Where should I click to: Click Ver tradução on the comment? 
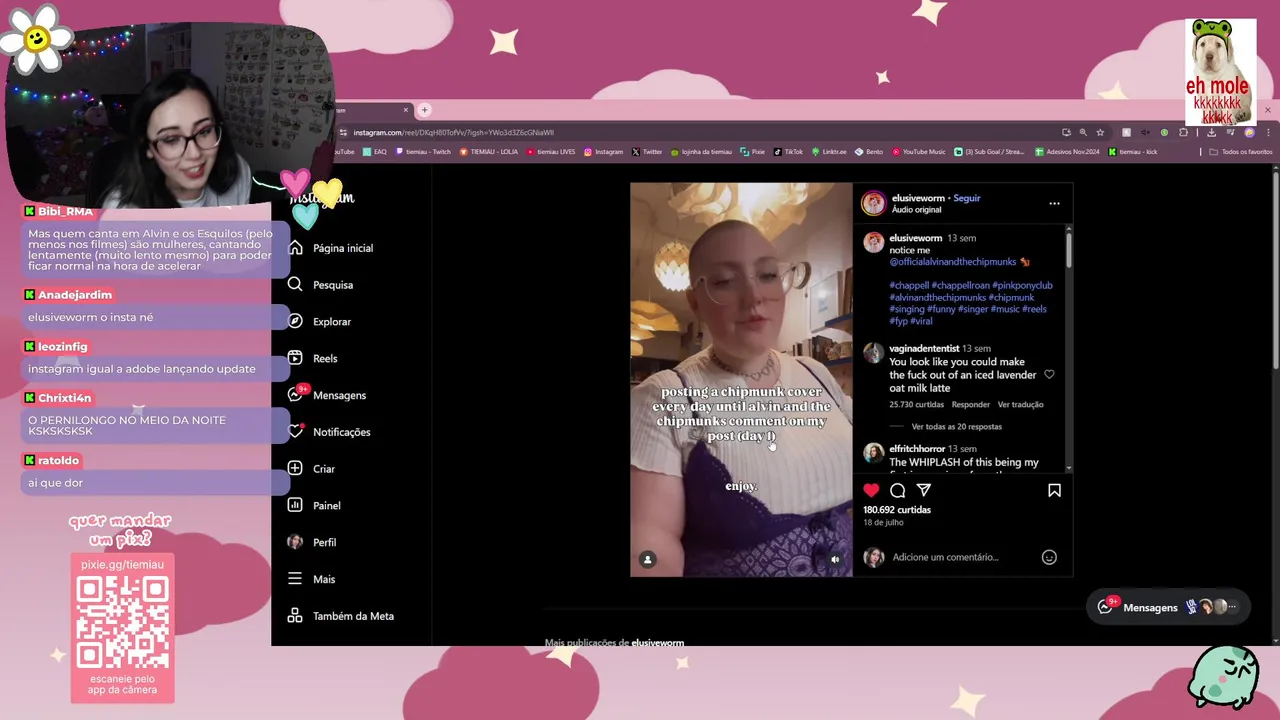pos(1020,405)
